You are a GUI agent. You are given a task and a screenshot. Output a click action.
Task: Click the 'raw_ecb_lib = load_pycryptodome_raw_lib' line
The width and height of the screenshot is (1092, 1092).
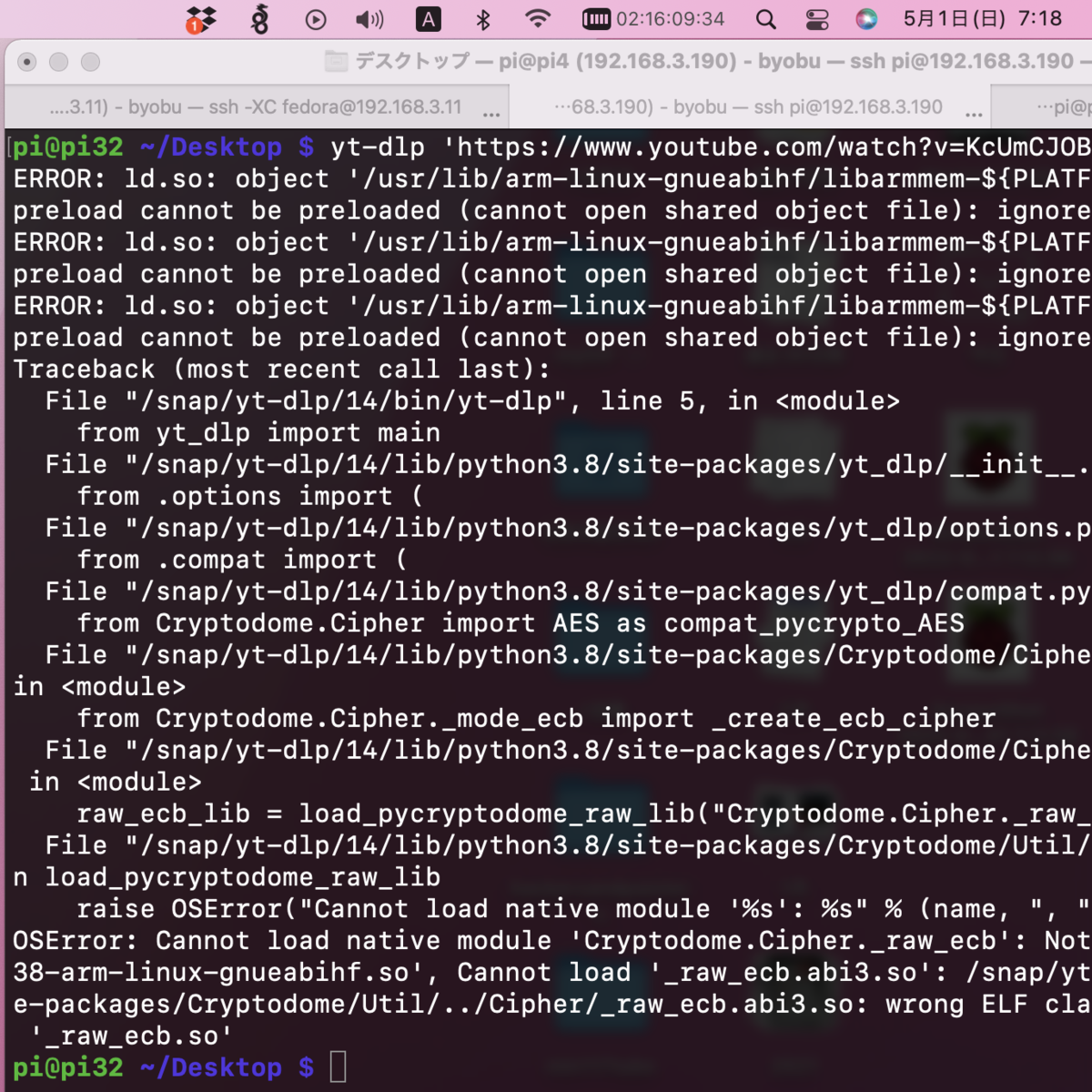pyautogui.click(x=583, y=814)
